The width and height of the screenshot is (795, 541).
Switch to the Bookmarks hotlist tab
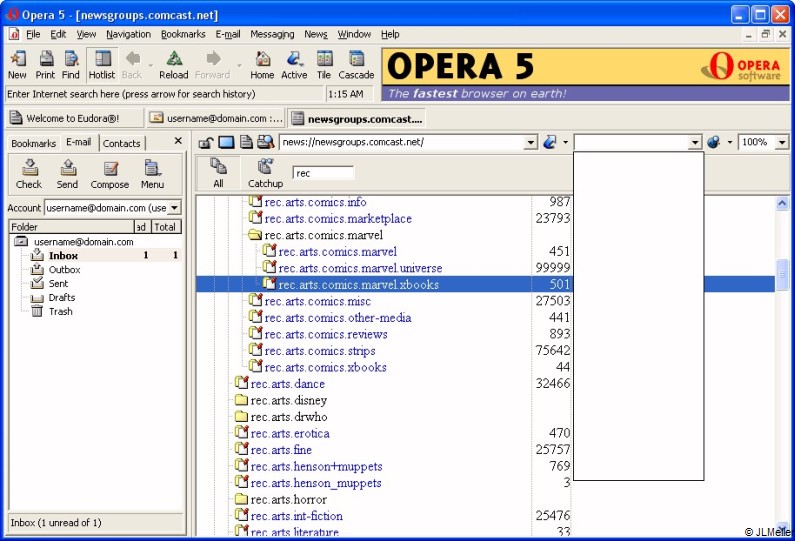(33, 143)
